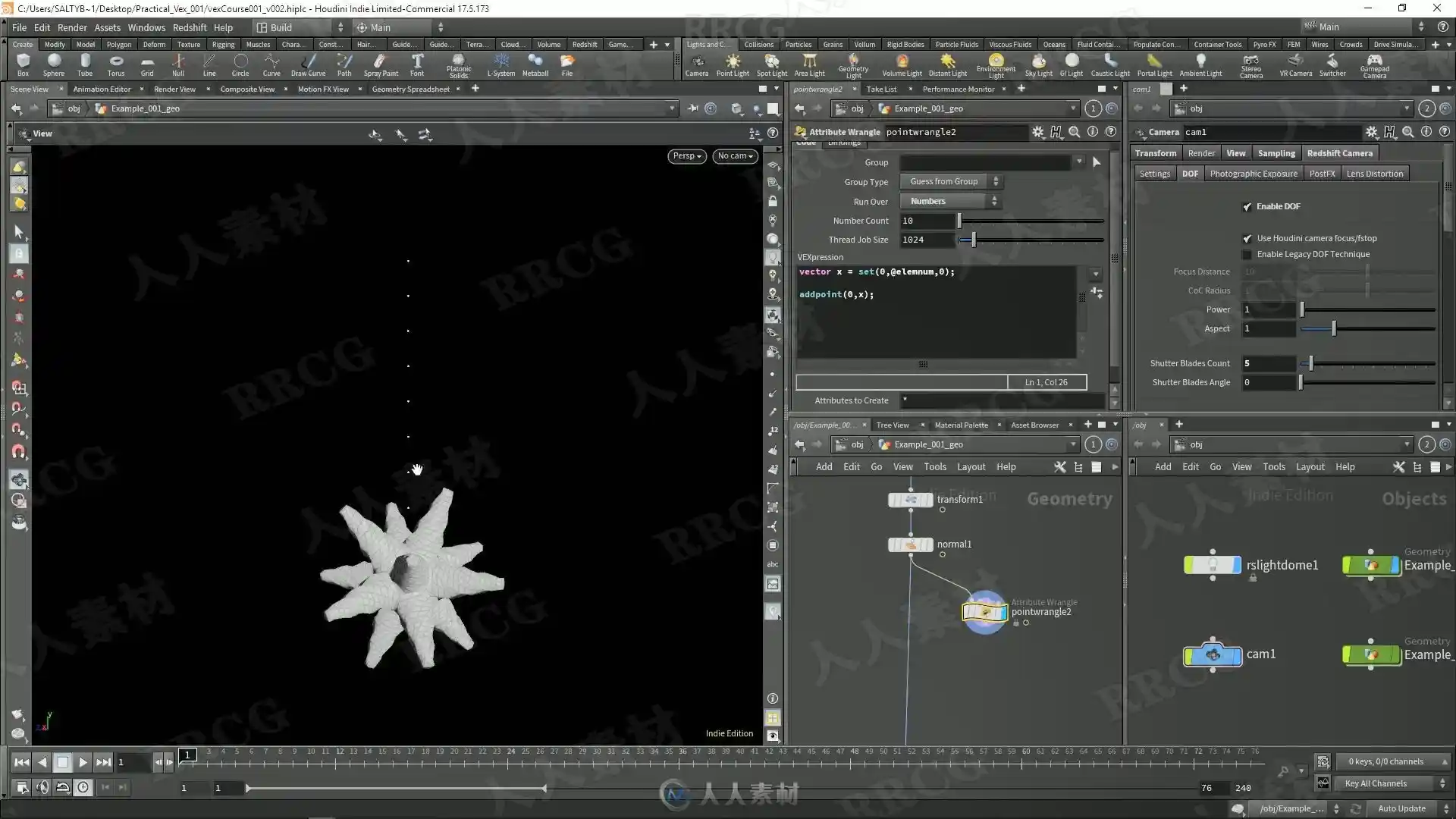This screenshot has width=1456, height=819.
Task: Open the Build desktop dropdown
Action: 300,27
